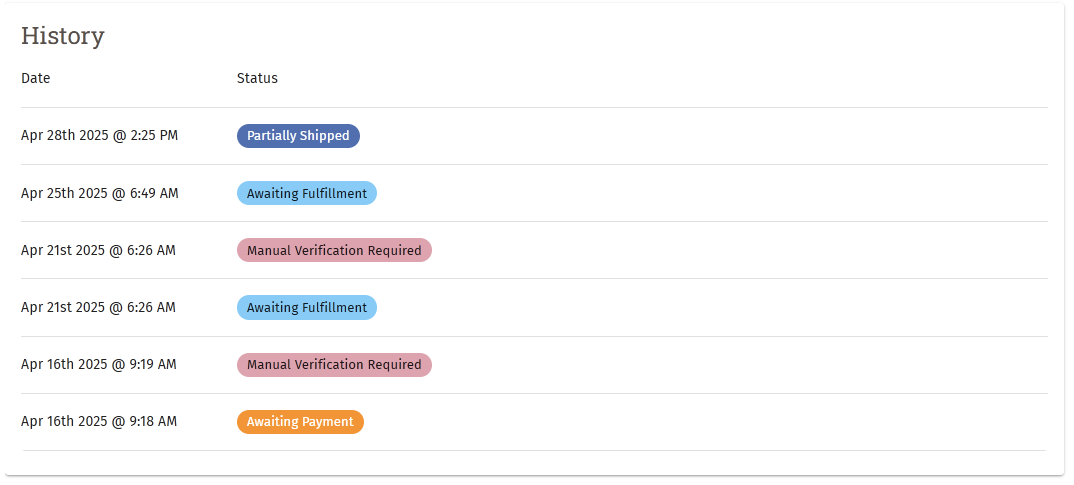
Task: Click the status badge for the 6:49 AM entry
Action: pyautogui.click(x=306, y=193)
